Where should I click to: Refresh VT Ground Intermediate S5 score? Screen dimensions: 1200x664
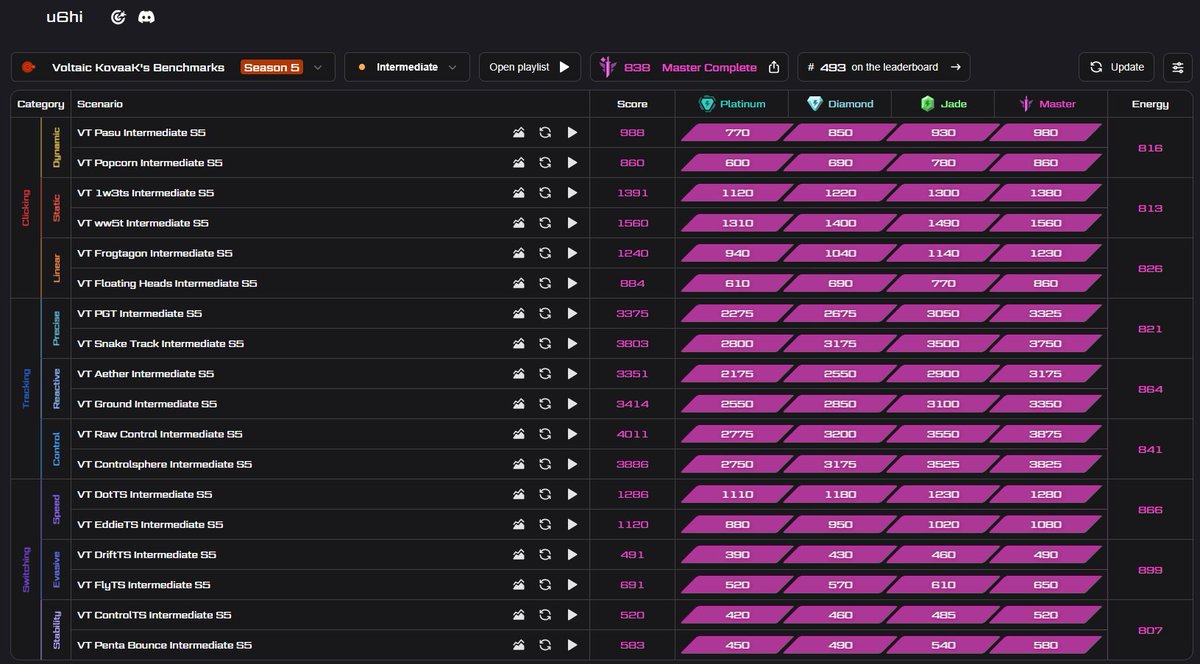point(545,404)
